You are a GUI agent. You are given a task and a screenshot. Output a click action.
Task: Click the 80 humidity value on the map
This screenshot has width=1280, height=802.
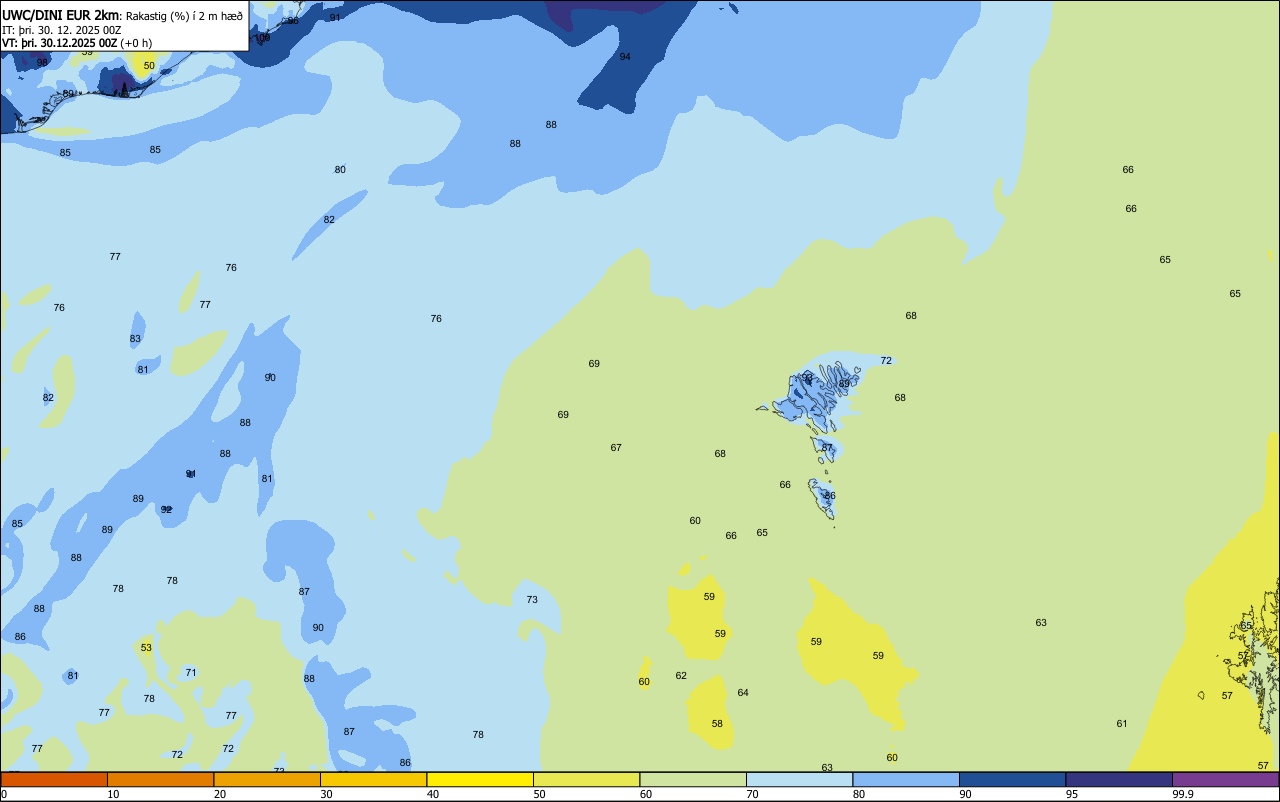pyautogui.click(x=340, y=170)
